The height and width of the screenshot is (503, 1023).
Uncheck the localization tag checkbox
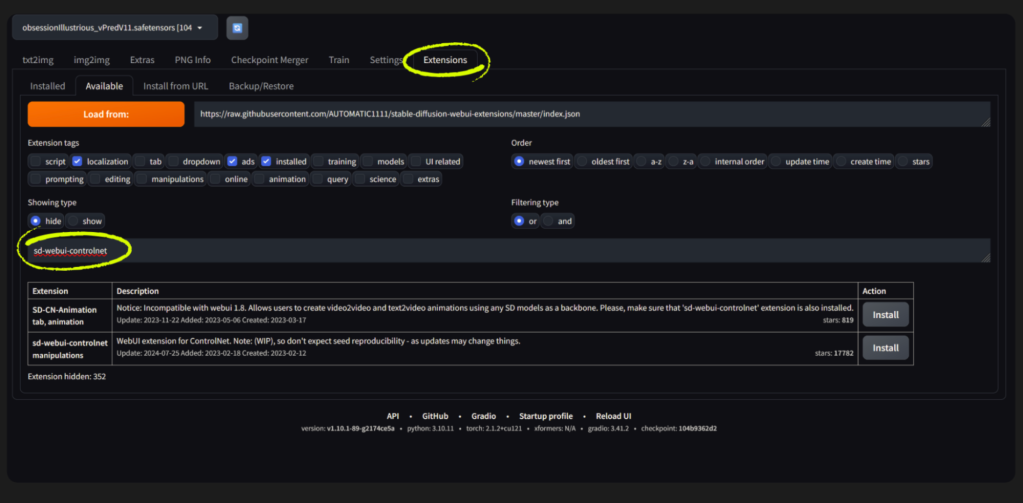pyautogui.click(x=77, y=161)
